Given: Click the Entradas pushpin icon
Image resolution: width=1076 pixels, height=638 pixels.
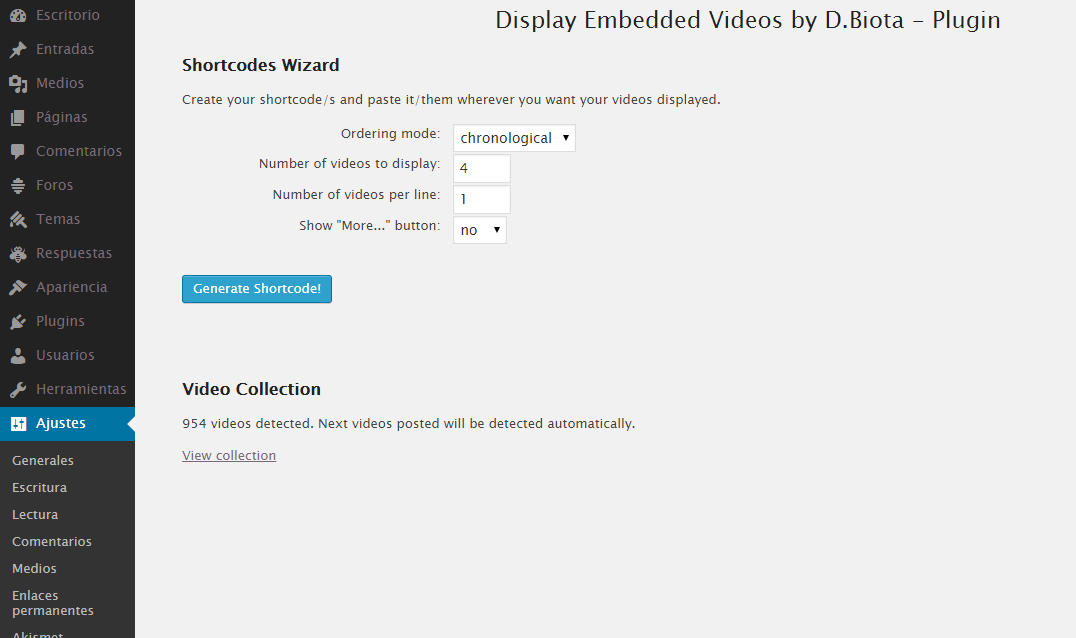Looking at the screenshot, I should (18, 49).
